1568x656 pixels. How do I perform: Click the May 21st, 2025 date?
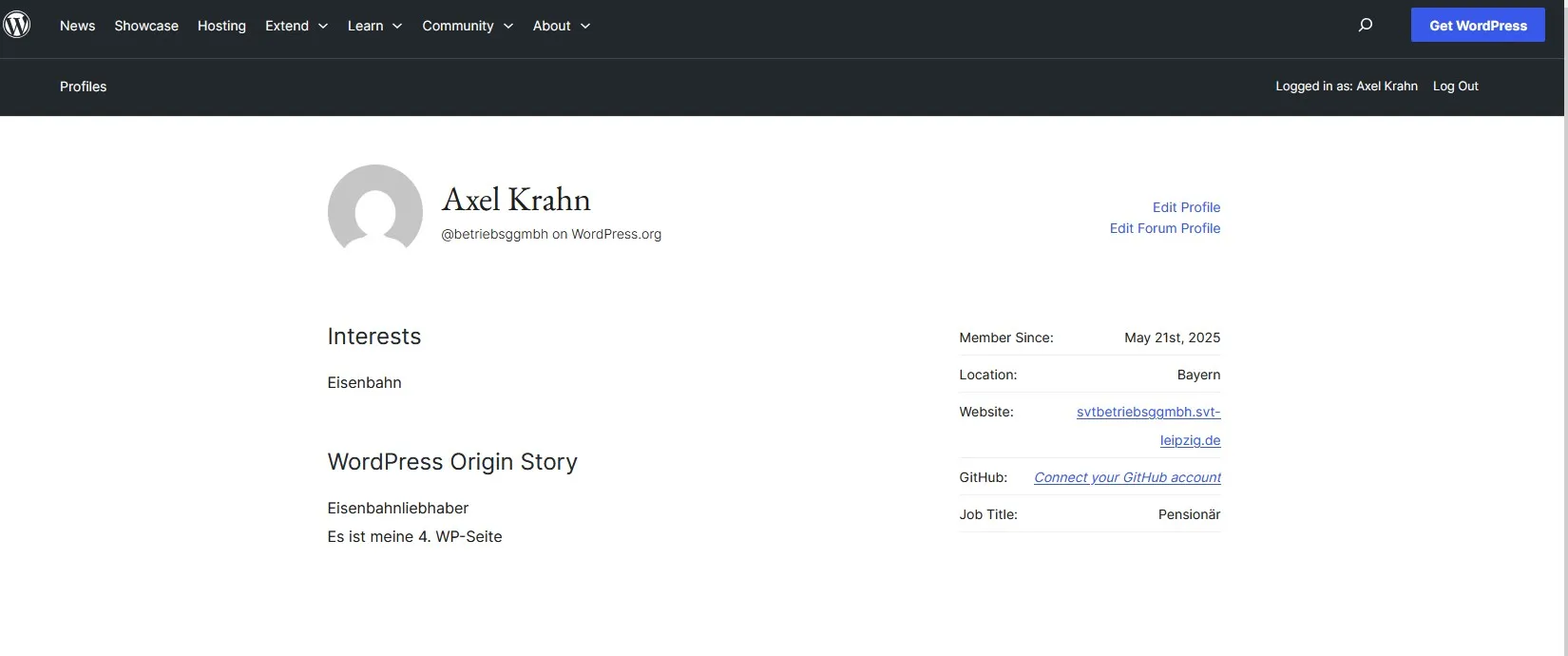[x=1172, y=338]
